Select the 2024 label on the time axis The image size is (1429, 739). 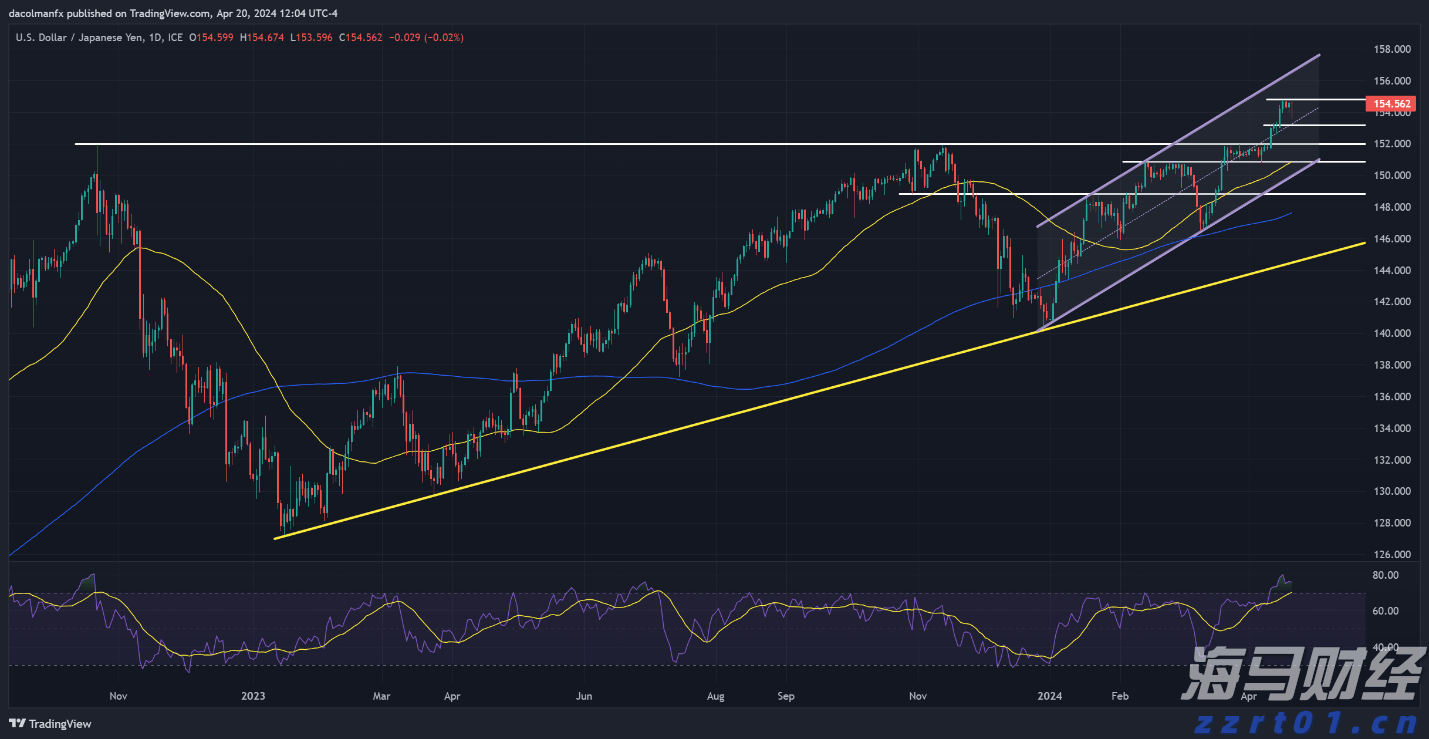pos(1049,695)
